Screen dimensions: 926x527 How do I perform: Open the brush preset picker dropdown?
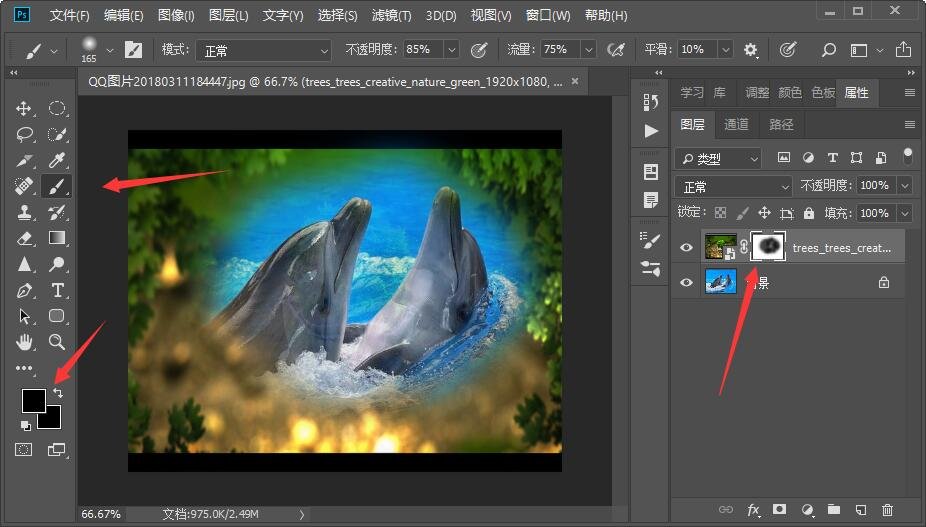click(110, 51)
